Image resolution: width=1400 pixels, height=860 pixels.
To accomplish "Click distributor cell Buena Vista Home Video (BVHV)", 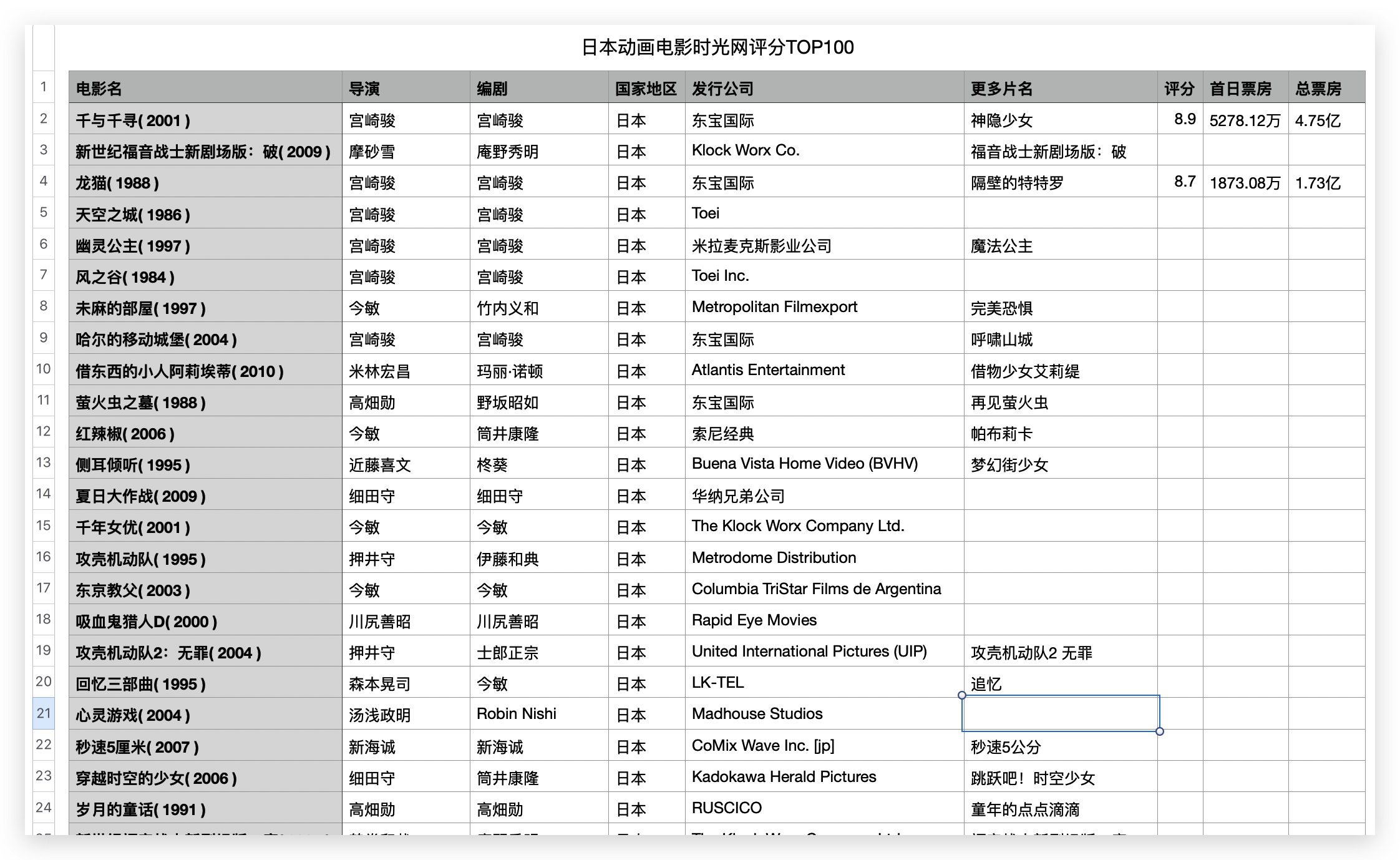I will pos(824,464).
